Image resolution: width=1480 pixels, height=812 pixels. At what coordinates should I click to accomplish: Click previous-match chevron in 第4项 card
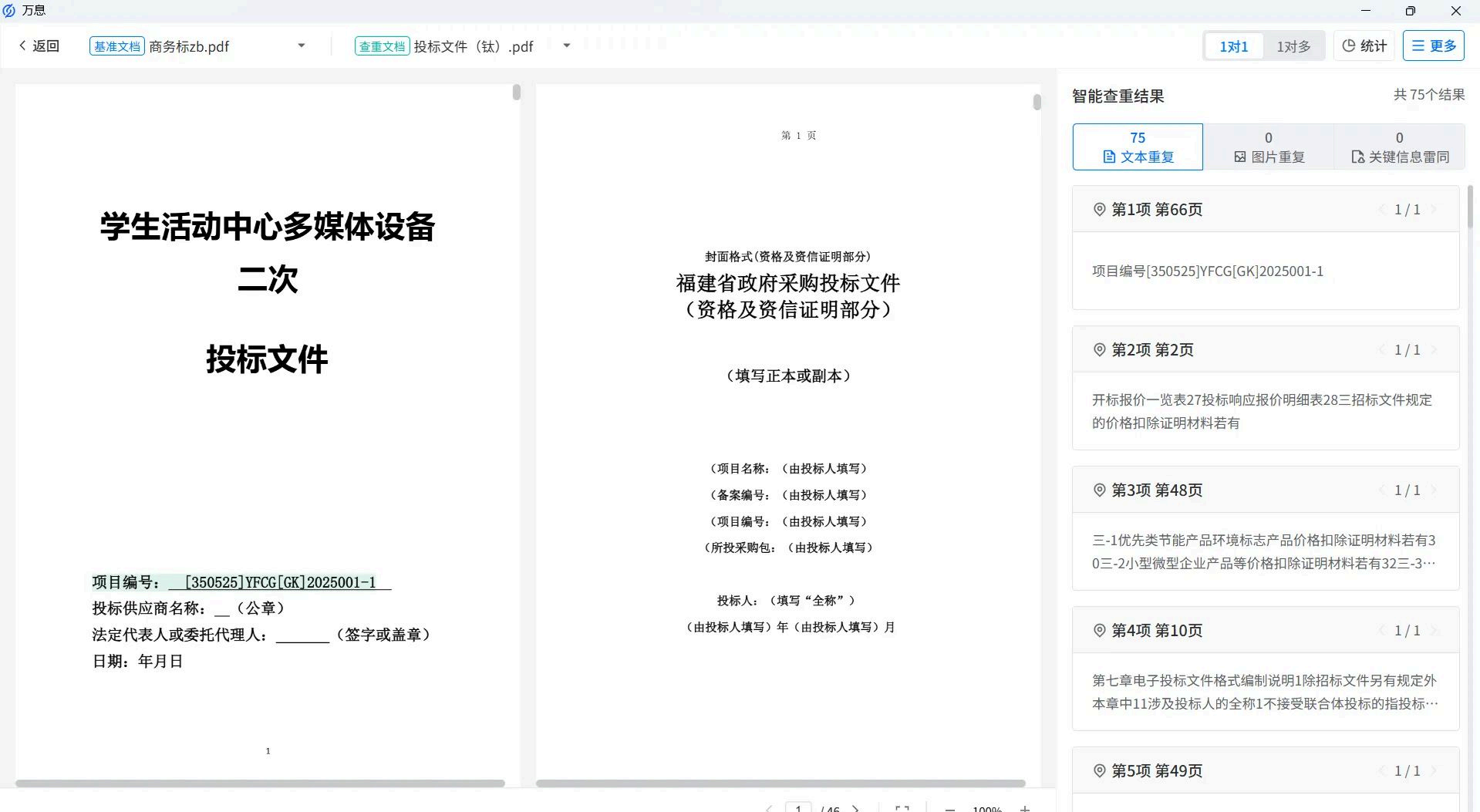point(1381,631)
